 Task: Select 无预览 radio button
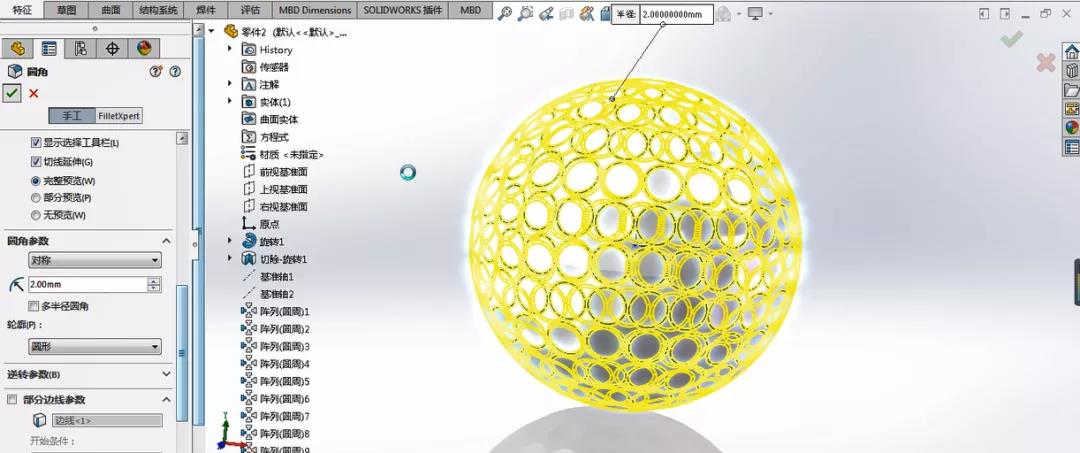(36, 215)
